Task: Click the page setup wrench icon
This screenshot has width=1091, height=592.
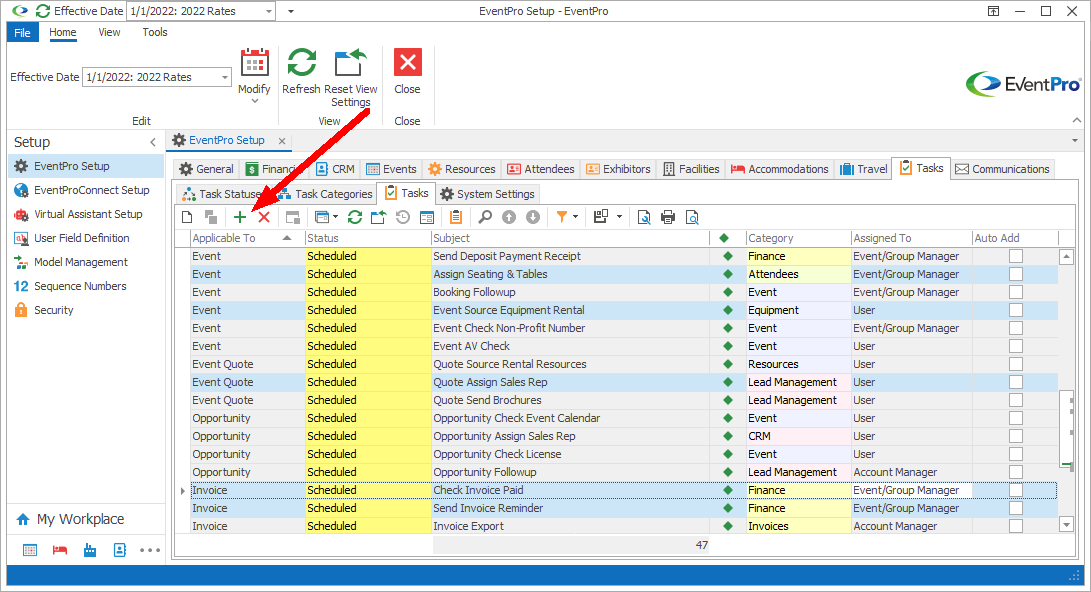Action: coord(644,217)
